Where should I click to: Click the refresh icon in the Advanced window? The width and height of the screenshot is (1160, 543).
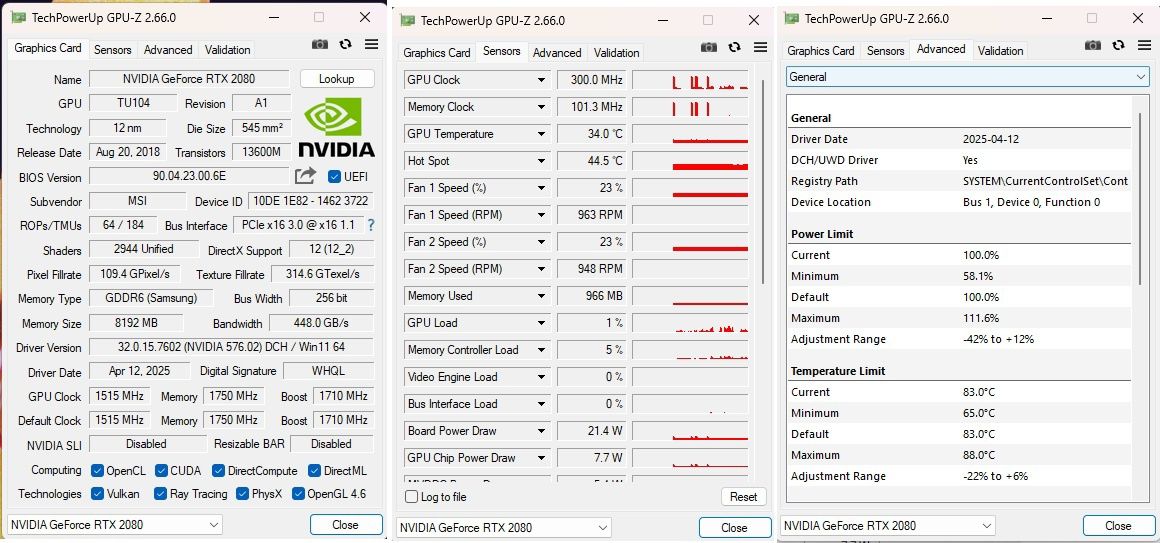[1119, 45]
